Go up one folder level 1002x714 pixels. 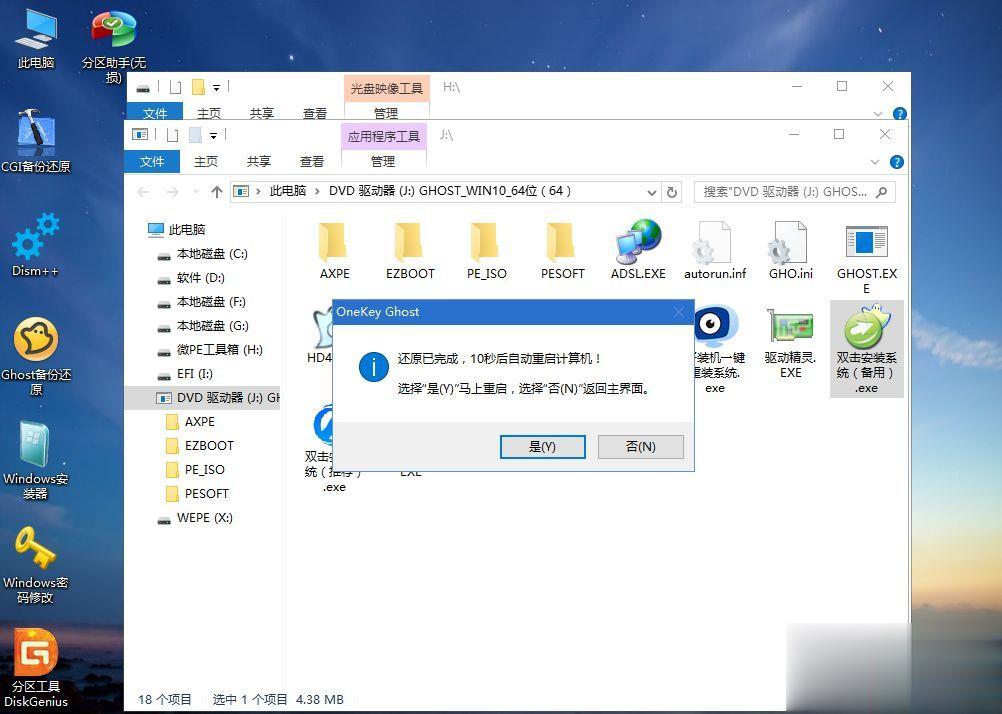point(217,192)
